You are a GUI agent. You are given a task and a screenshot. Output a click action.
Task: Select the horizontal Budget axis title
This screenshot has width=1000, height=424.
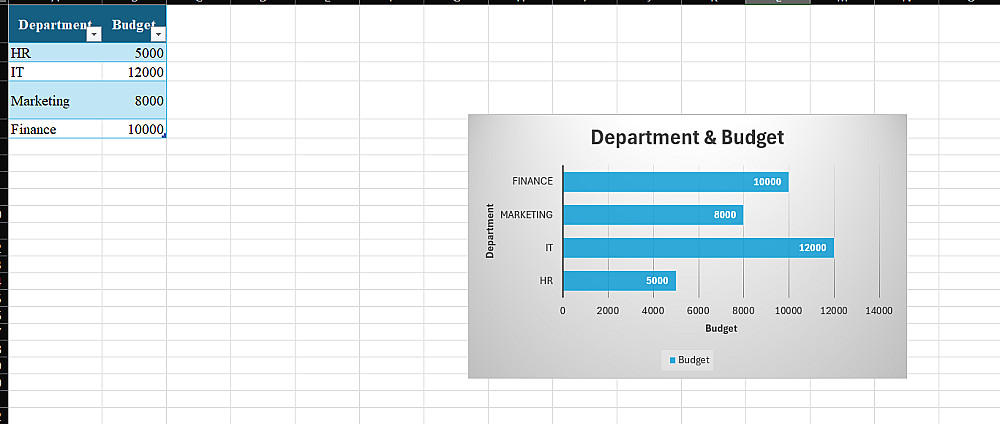(721, 329)
